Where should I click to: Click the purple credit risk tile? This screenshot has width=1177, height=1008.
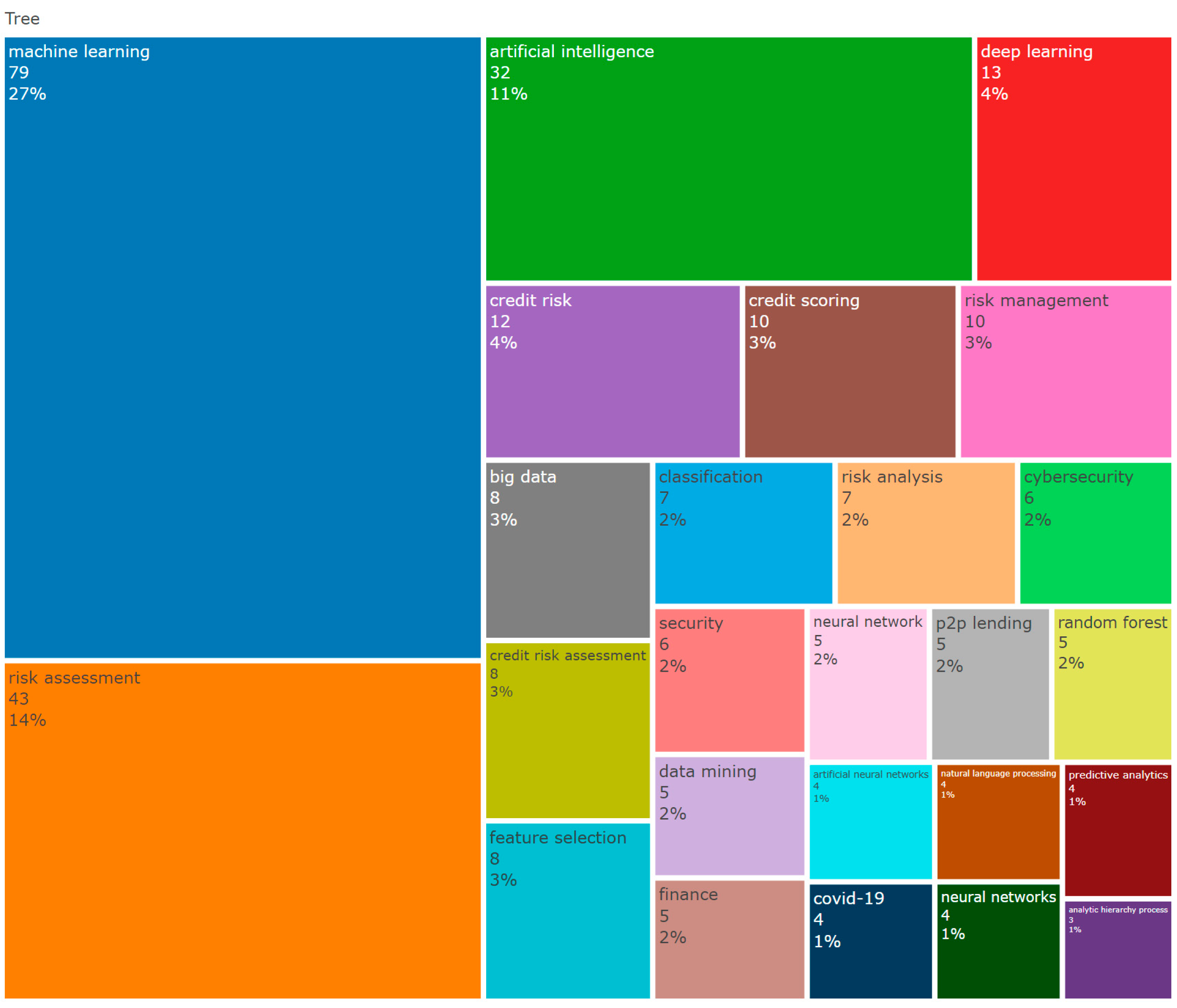613,372
